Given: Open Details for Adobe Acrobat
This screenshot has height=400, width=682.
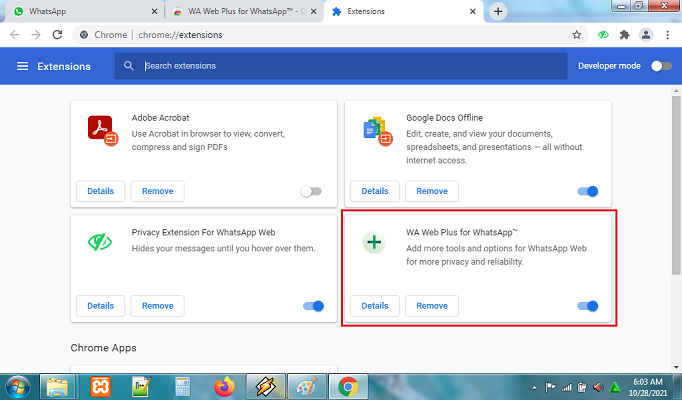Looking at the screenshot, I should (100, 191).
